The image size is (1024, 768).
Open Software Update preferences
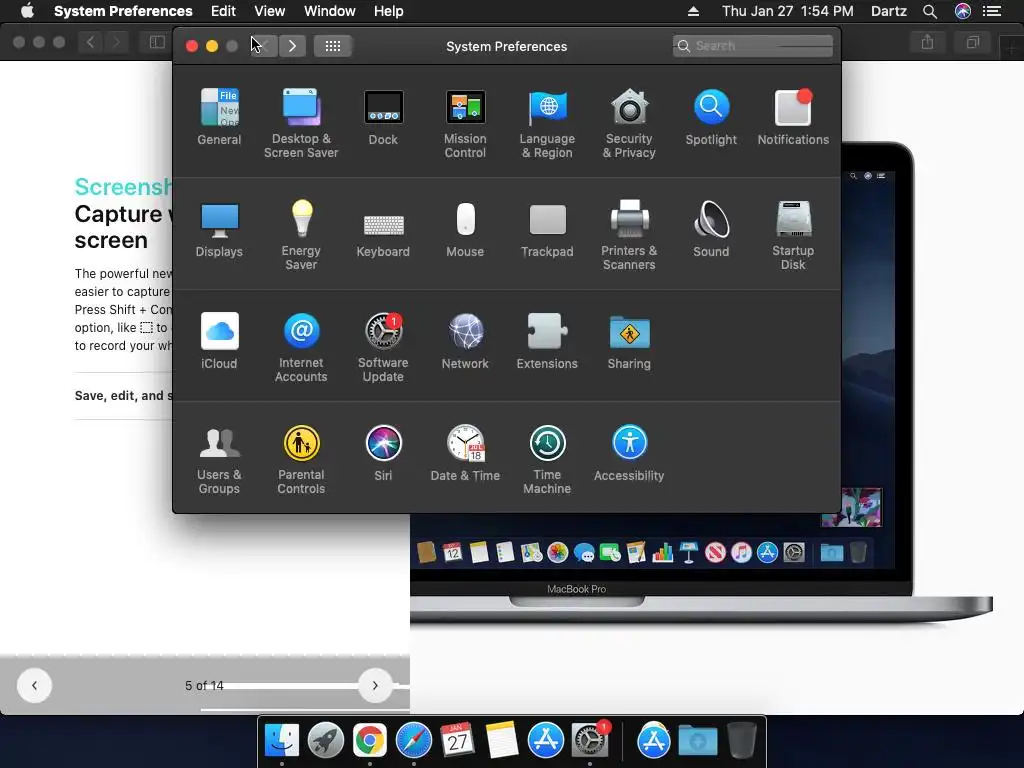click(x=383, y=347)
